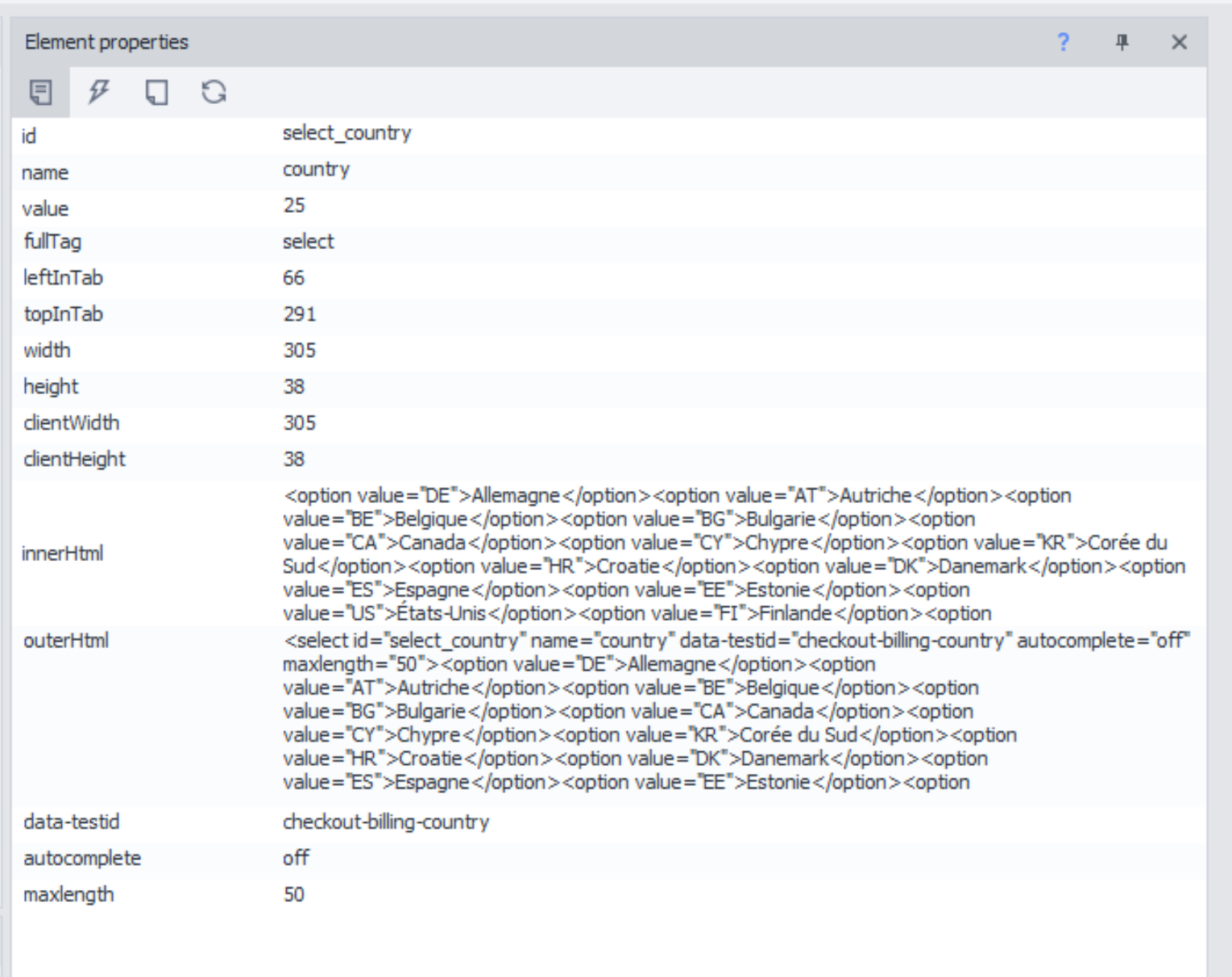Select the fullTag value select

click(308, 242)
